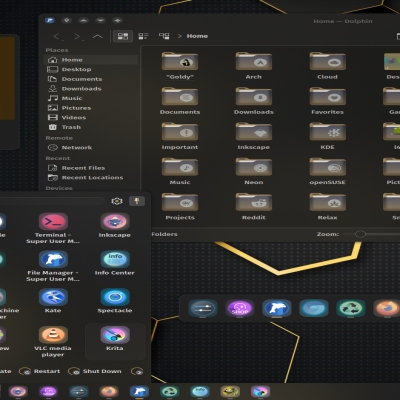Switch Dolphin to Icons view mode
Screen dimensions: 400x400
tap(123, 36)
